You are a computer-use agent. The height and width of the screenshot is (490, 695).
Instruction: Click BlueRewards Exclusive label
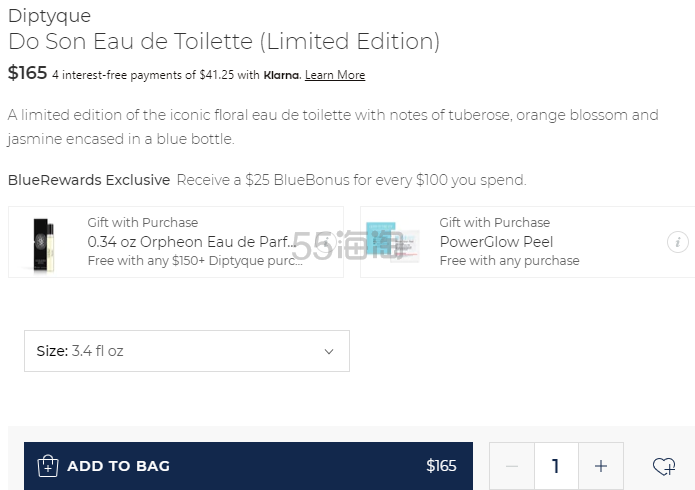[x=89, y=180]
